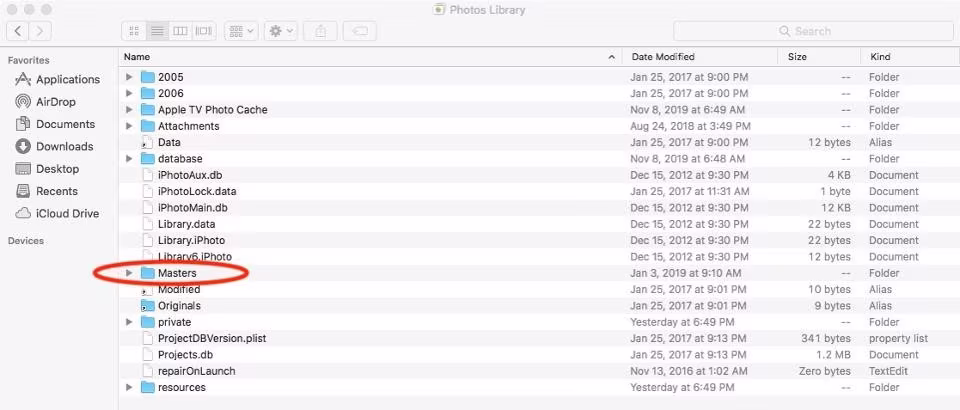960x410 pixels.
Task: Select the iPhotoMain.db file name
Action: [192, 208]
